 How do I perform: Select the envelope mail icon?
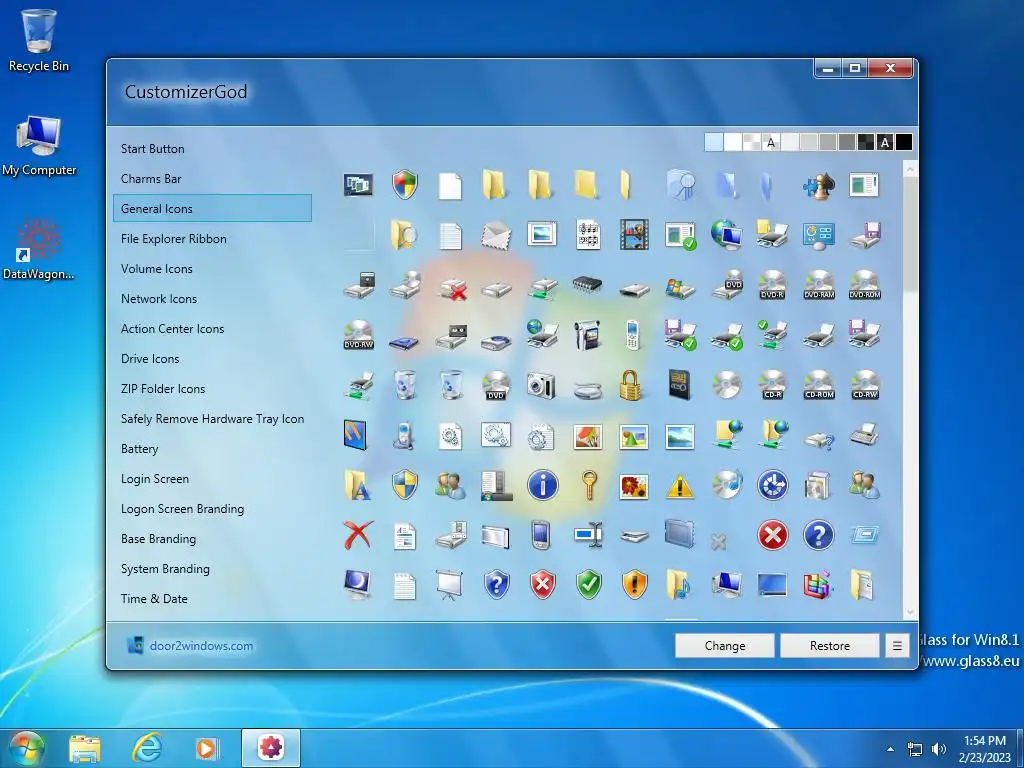[496, 234]
